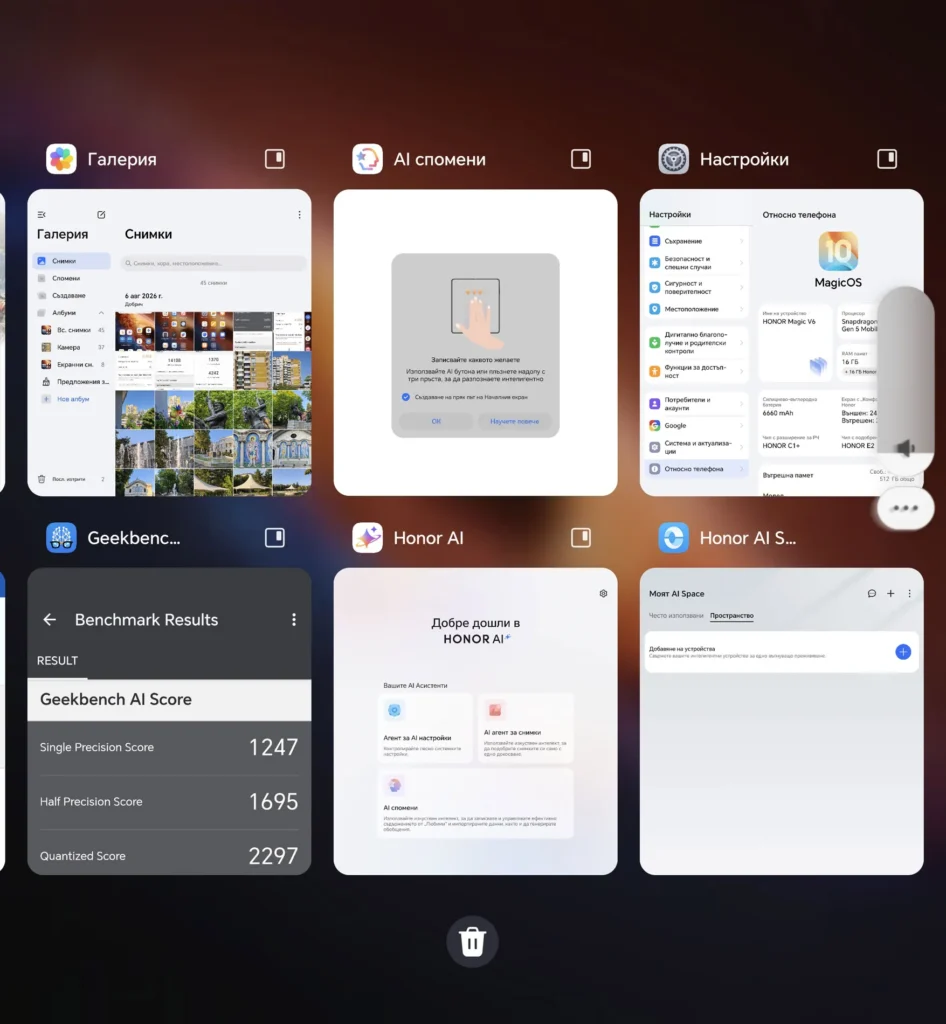
Task: Open the Галерия app icon in recents
Action: [61, 159]
